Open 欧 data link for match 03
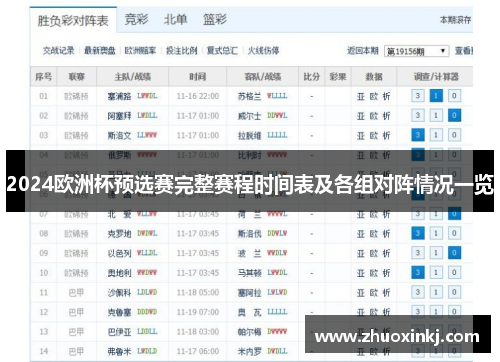This screenshot has width=500, height=362. point(374,136)
